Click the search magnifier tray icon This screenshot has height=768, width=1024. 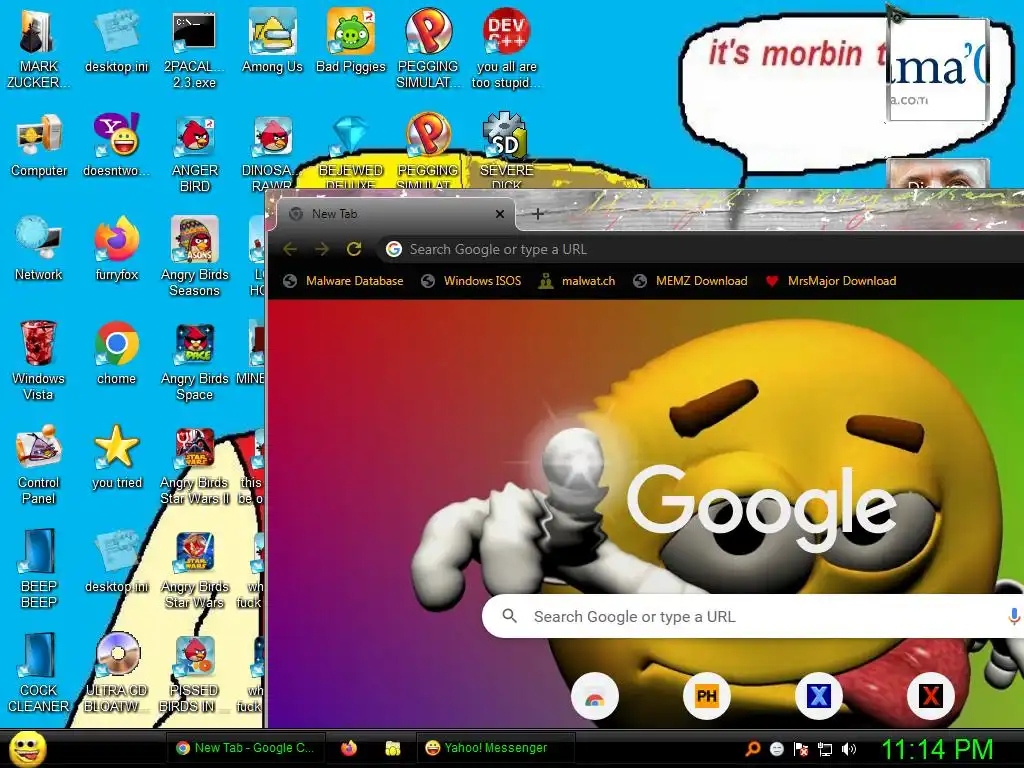click(753, 748)
